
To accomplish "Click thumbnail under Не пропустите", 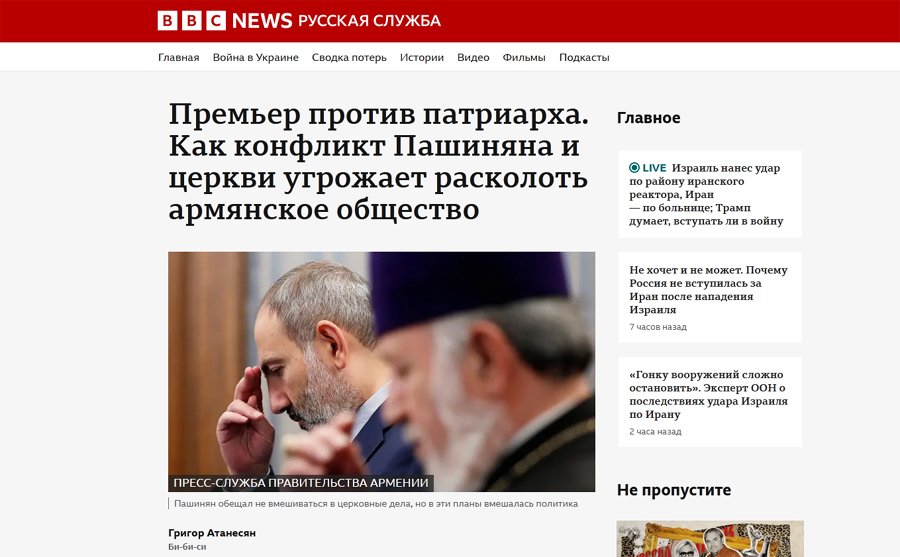I will click(x=710, y=539).
